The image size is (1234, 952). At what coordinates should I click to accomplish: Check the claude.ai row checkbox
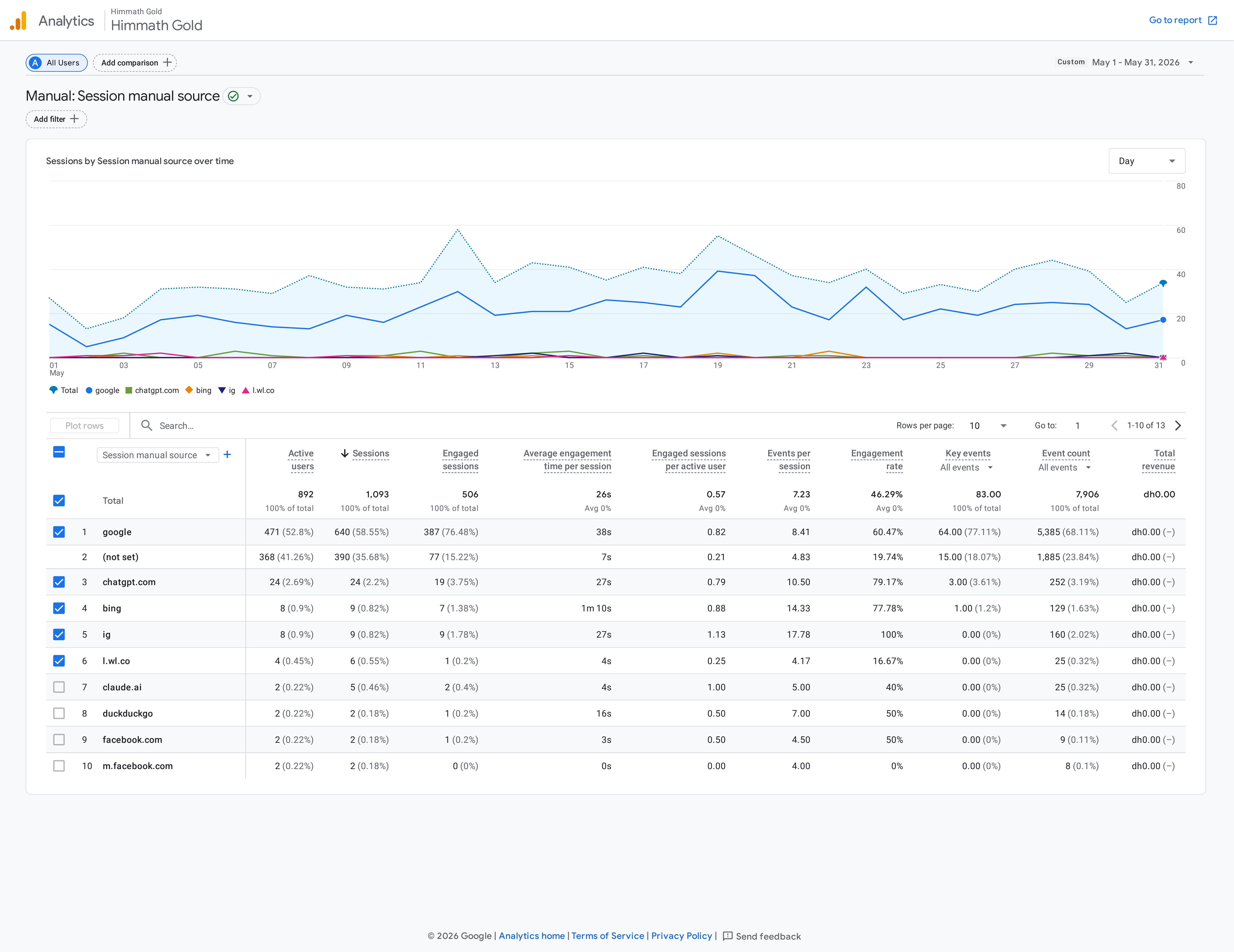59,687
